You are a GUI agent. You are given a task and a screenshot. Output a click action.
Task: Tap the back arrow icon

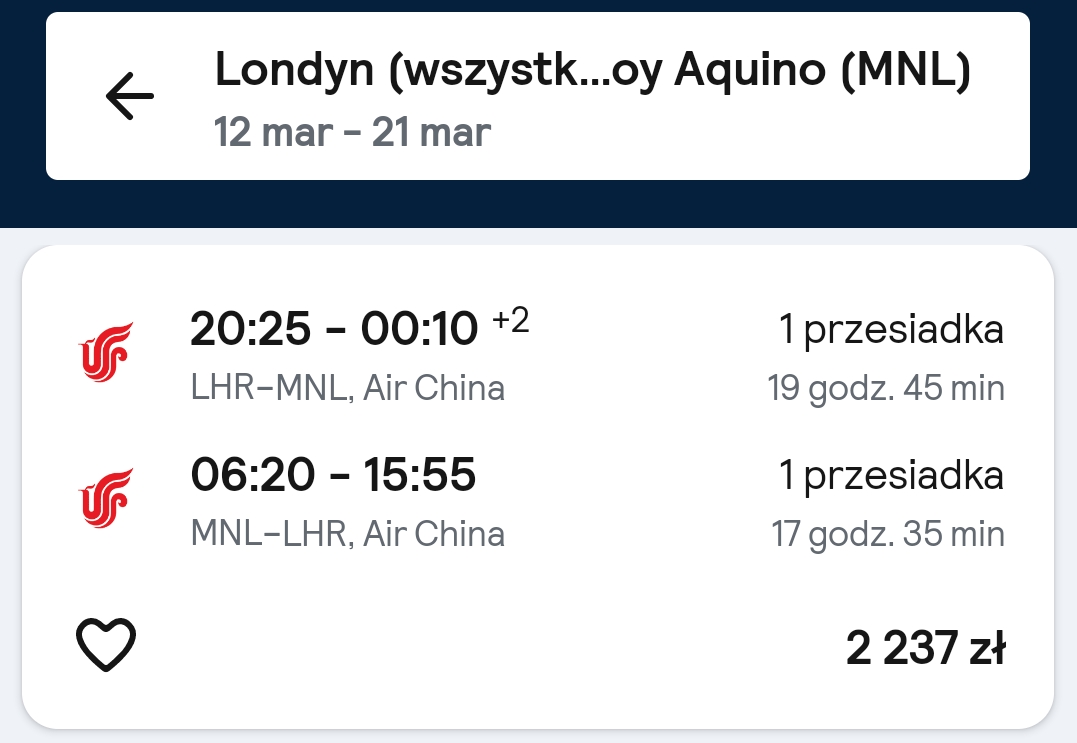(x=130, y=96)
